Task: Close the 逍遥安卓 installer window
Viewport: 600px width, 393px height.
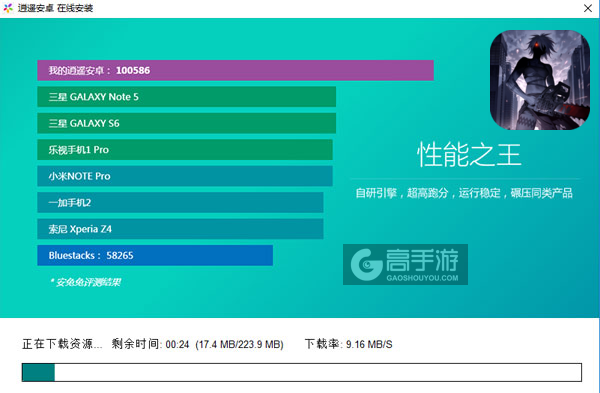Action: 588,8
